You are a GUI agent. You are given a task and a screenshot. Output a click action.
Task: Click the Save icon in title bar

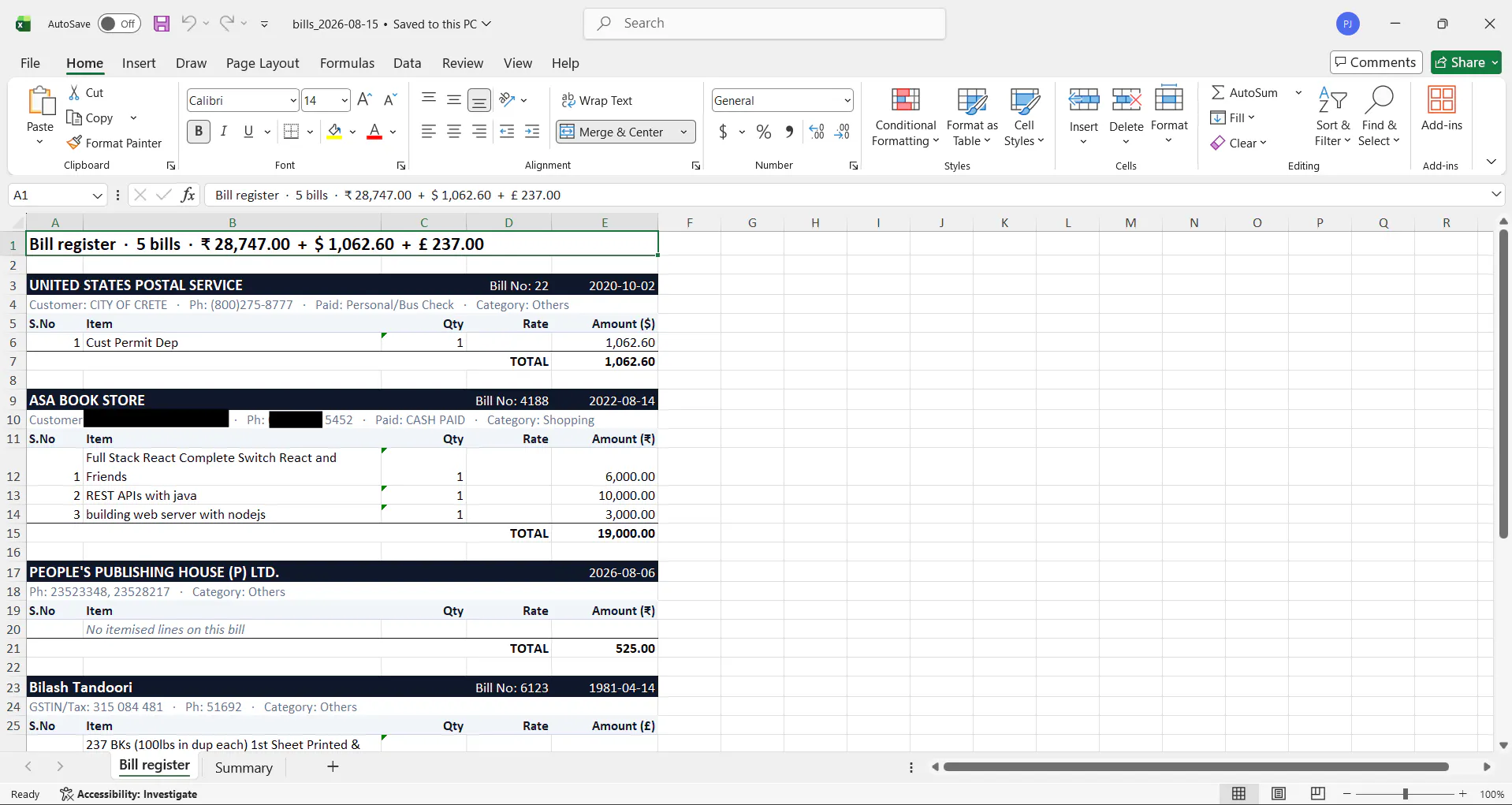(162, 24)
